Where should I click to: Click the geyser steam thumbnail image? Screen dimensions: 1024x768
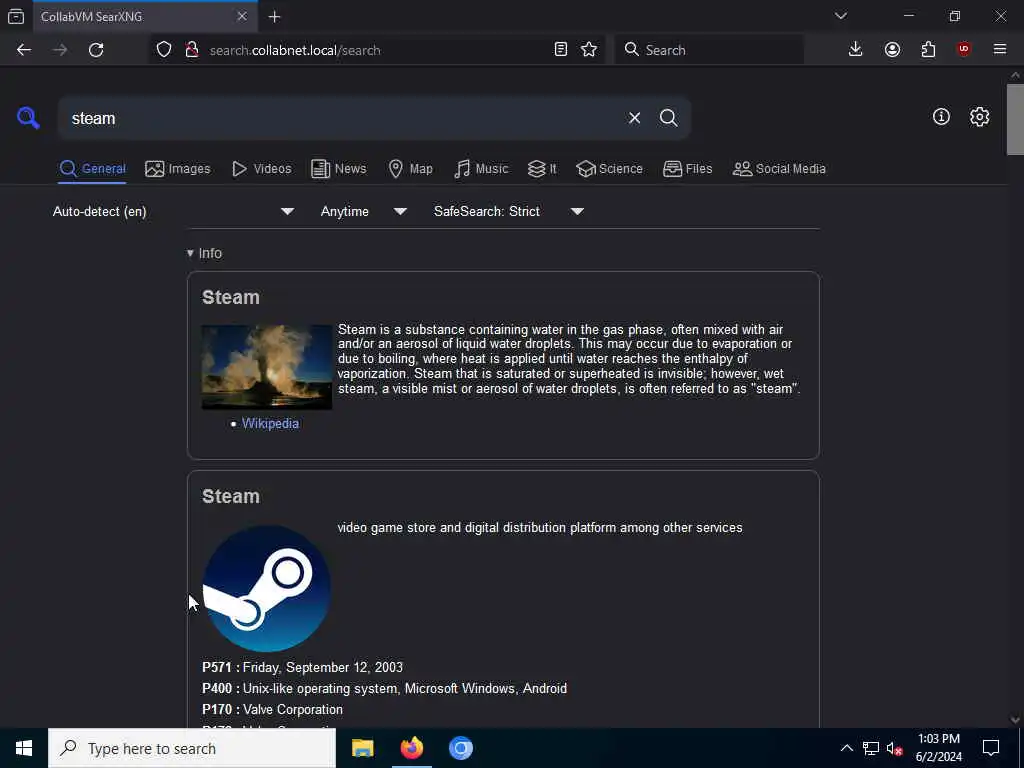tap(266, 367)
